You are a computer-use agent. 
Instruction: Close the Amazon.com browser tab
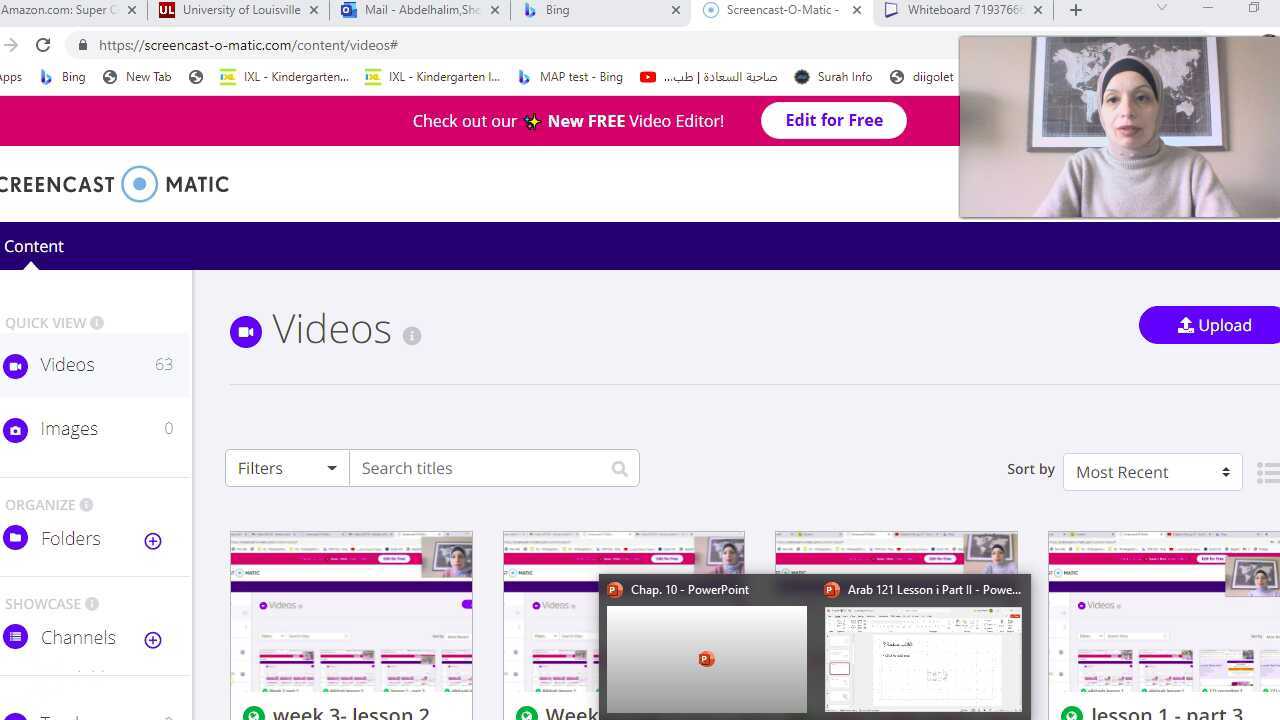[132, 10]
